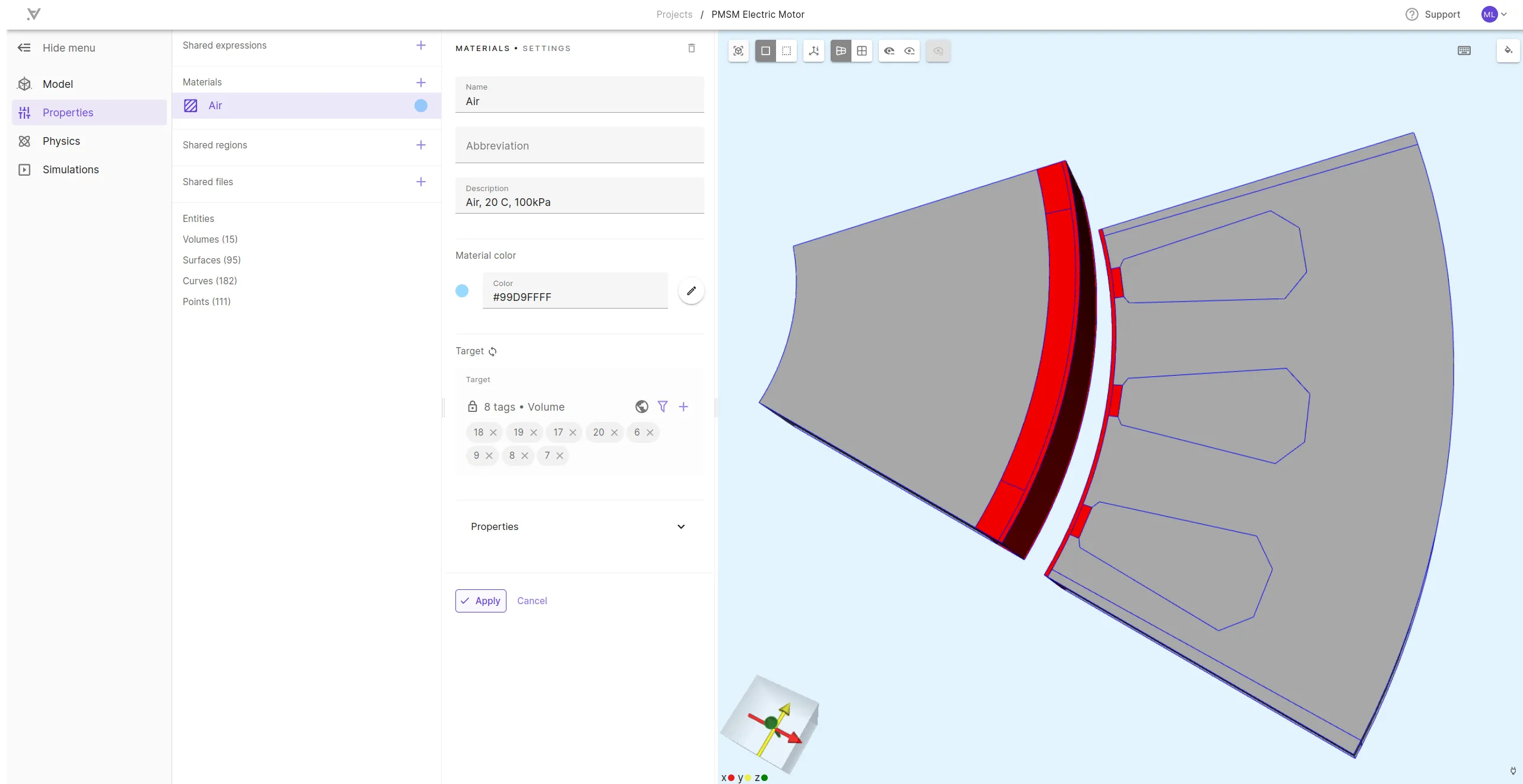Click the Abbreviation input field
The height and width of the screenshot is (784, 1523).
[580, 145]
